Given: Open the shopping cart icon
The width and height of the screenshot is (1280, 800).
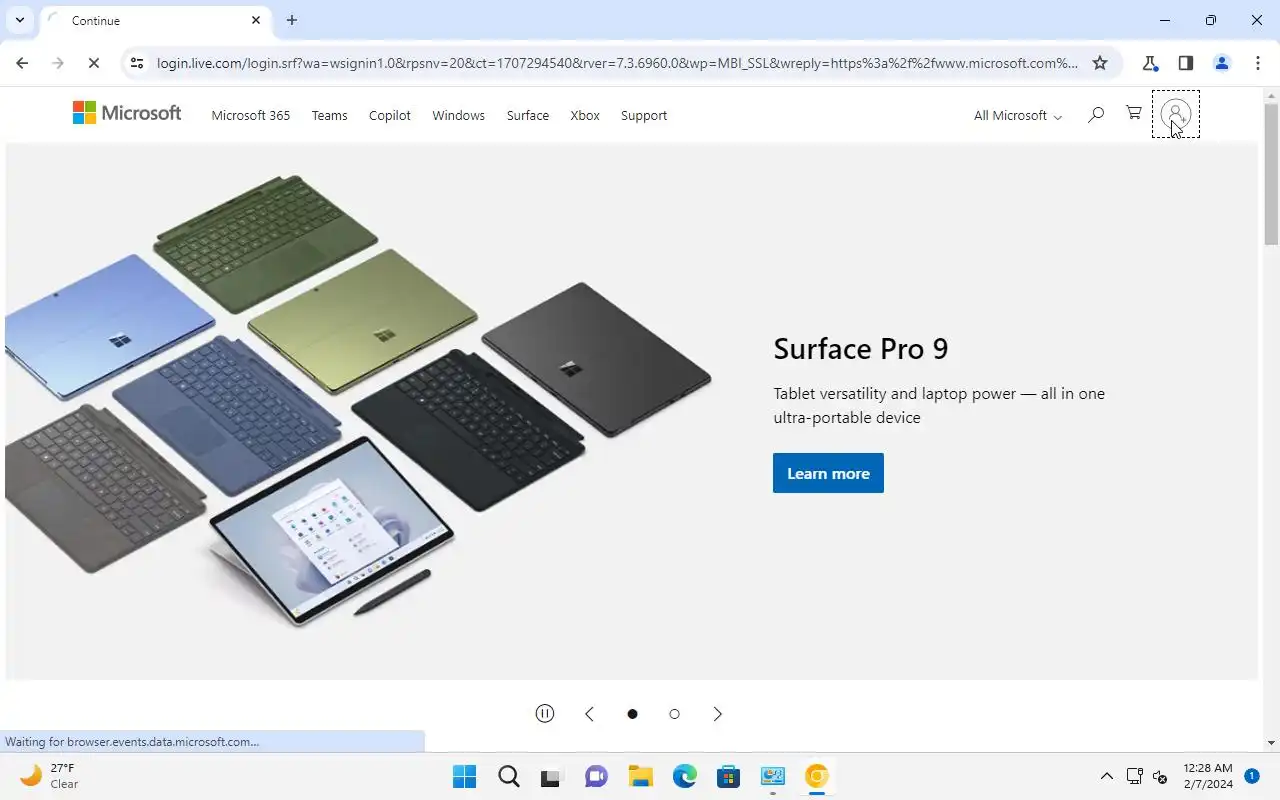Looking at the screenshot, I should click(1133, 113).
